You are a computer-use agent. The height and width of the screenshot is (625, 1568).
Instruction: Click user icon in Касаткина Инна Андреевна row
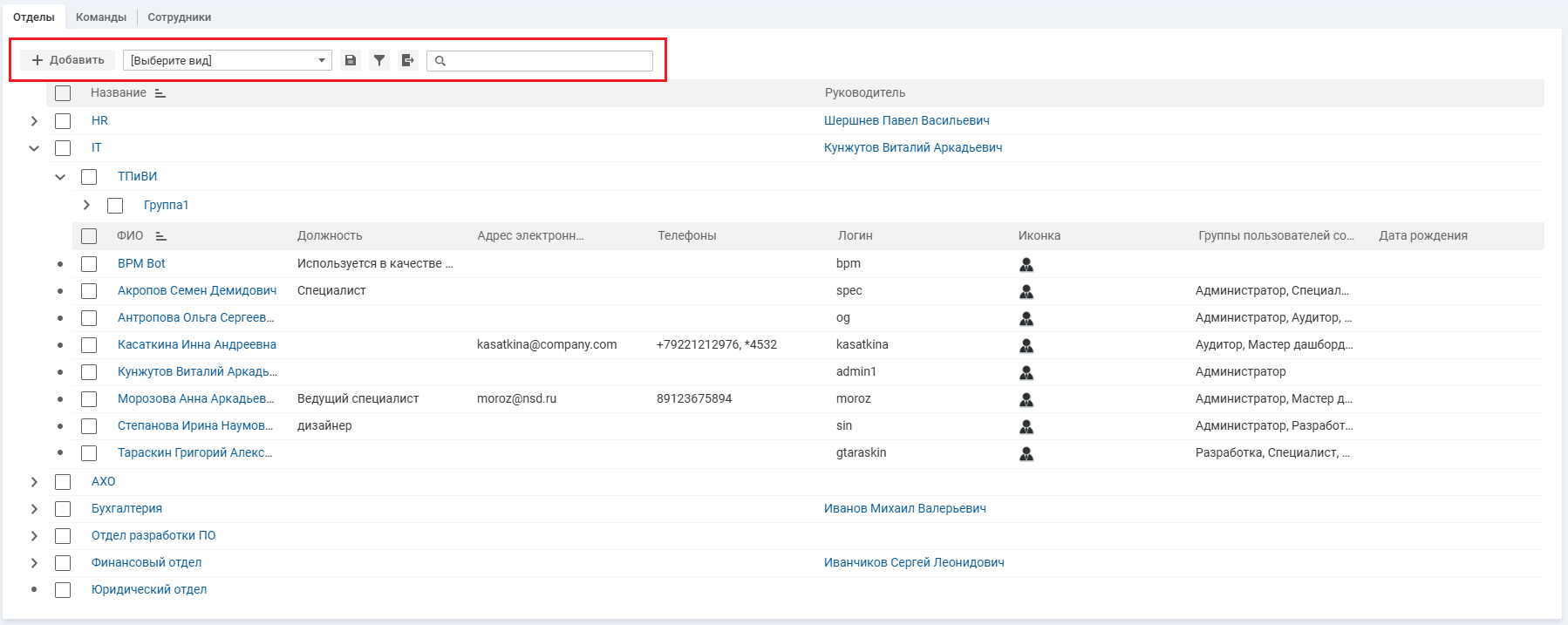(1026, 346)
